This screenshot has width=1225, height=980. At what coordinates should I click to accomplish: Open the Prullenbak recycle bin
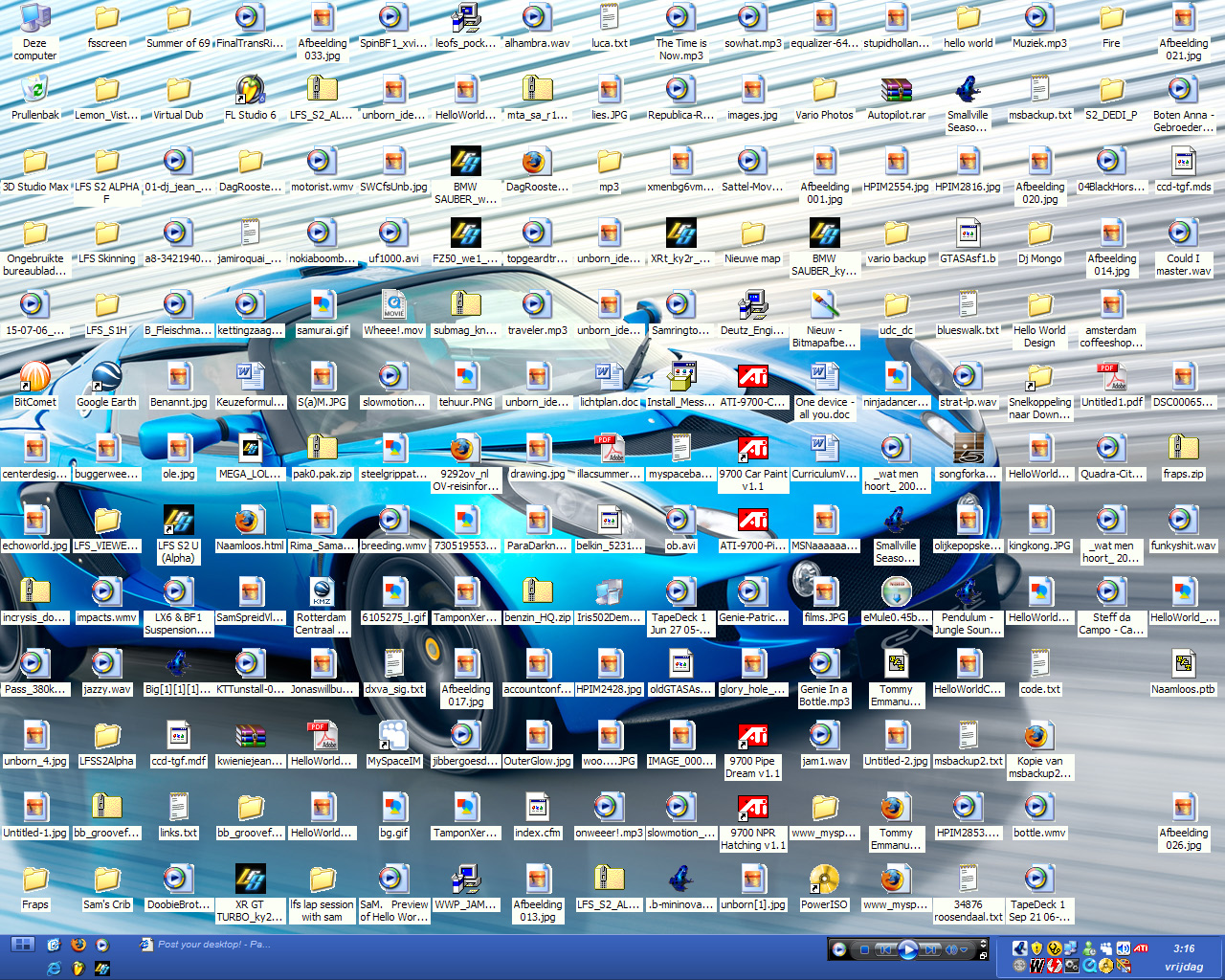[x=34, y=98]
